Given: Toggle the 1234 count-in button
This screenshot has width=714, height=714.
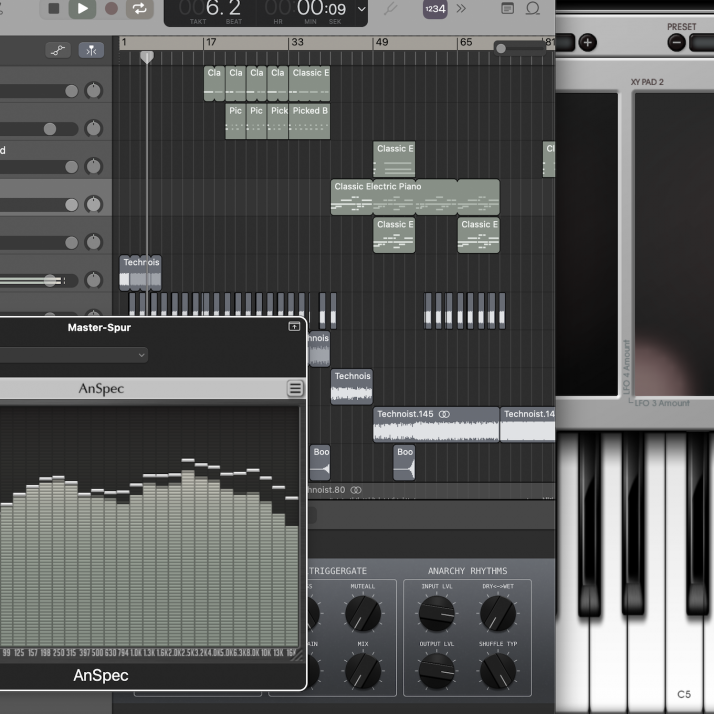Looking at the screenshot, I should 434,9.
